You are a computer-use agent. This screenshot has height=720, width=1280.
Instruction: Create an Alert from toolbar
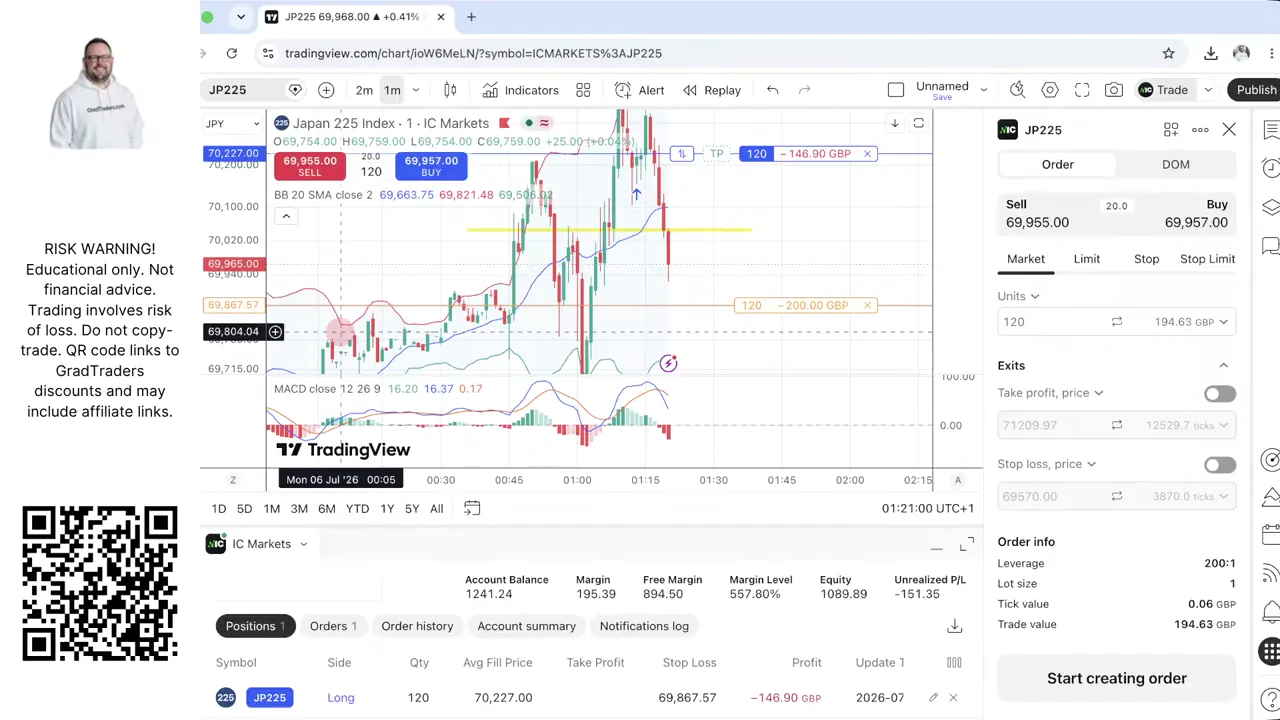(639, 91)
